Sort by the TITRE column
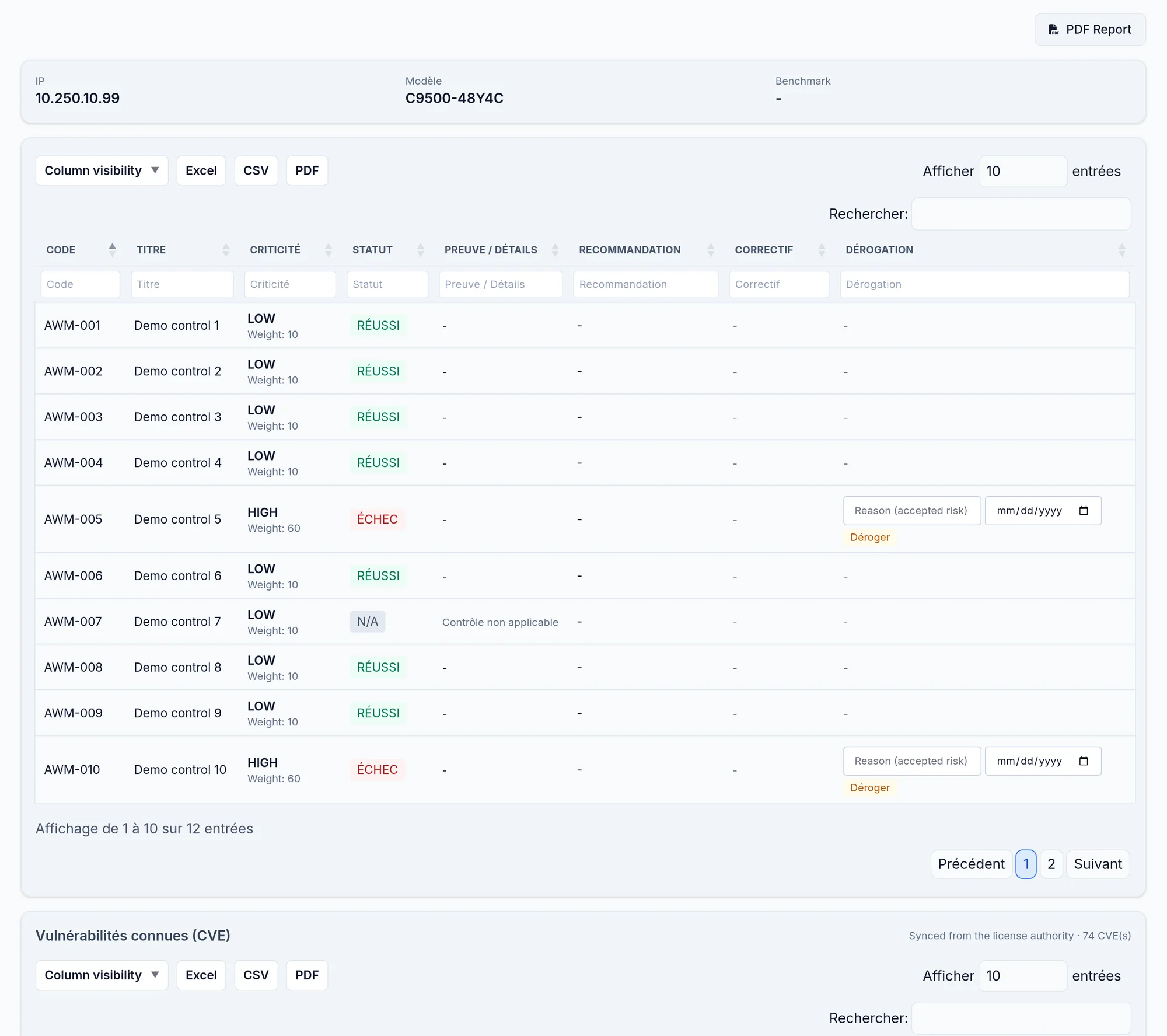The width and height of the screenshot is (1167, 1036). [182, 250]
